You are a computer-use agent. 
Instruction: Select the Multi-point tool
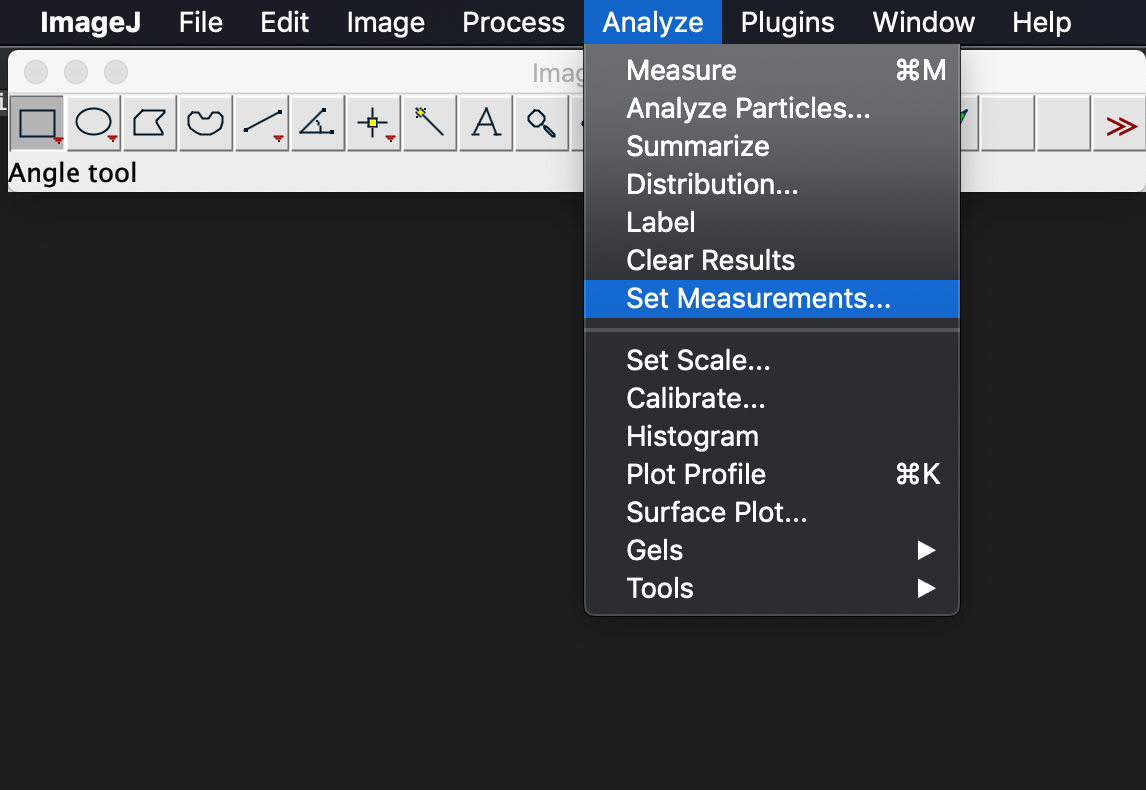tap(374, 124)
